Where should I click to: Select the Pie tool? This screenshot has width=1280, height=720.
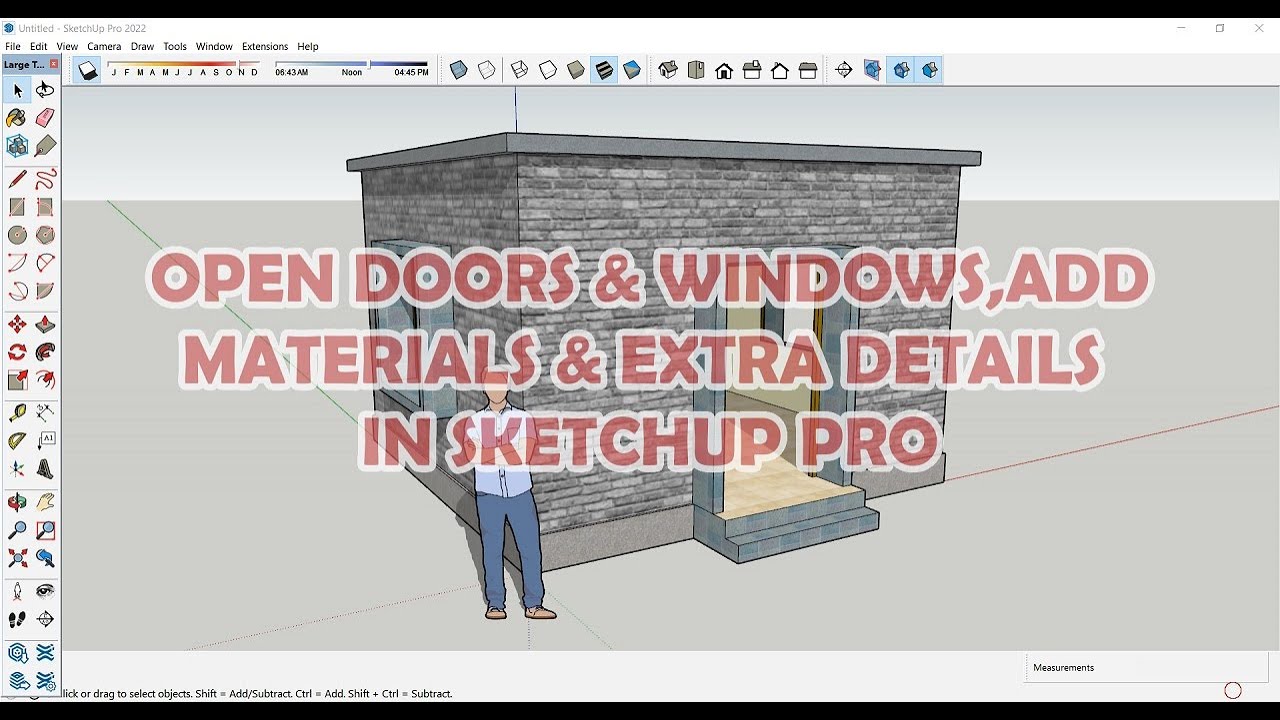(45, 291)
